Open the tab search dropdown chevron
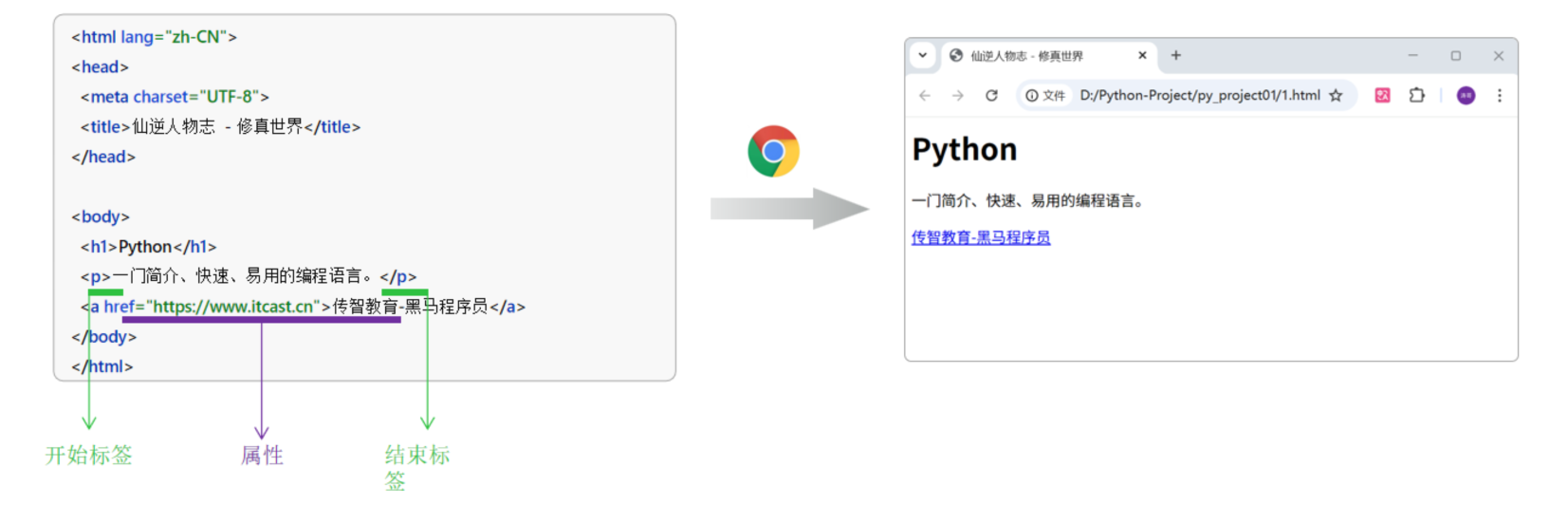The image size is (1568, 505). (922, 55)
